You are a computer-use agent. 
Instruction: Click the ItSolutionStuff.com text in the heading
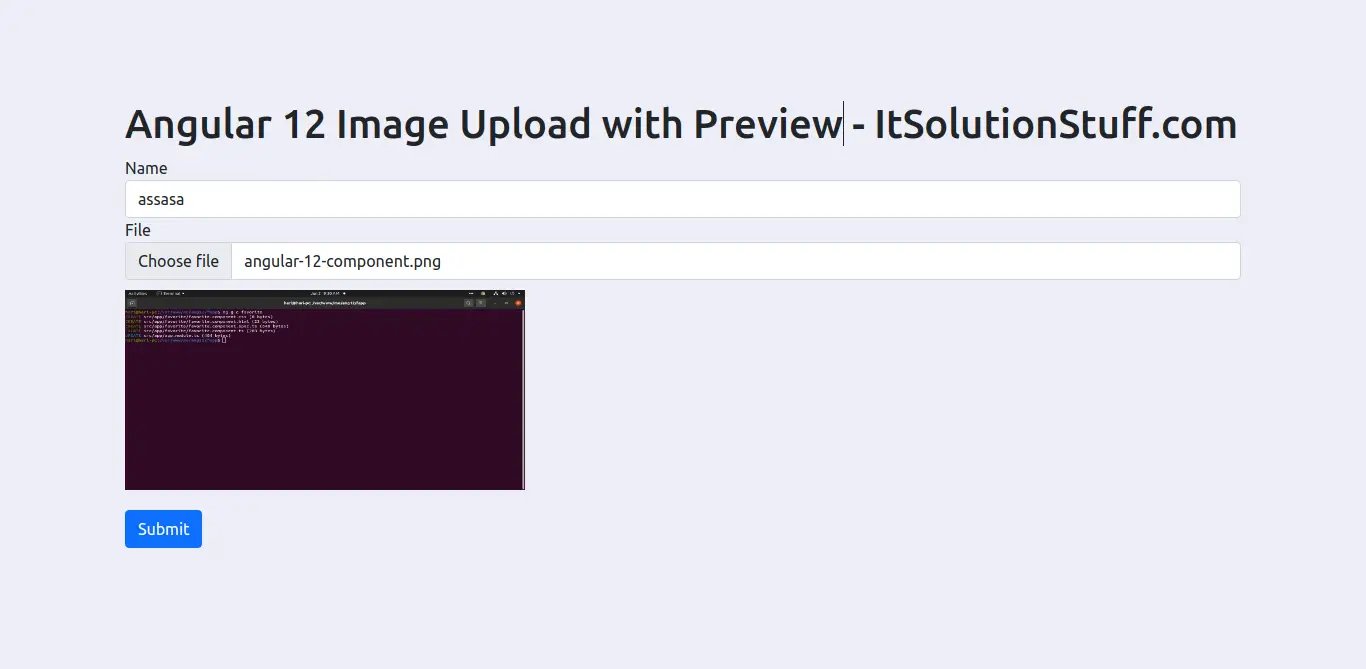tap(1056, 124)
